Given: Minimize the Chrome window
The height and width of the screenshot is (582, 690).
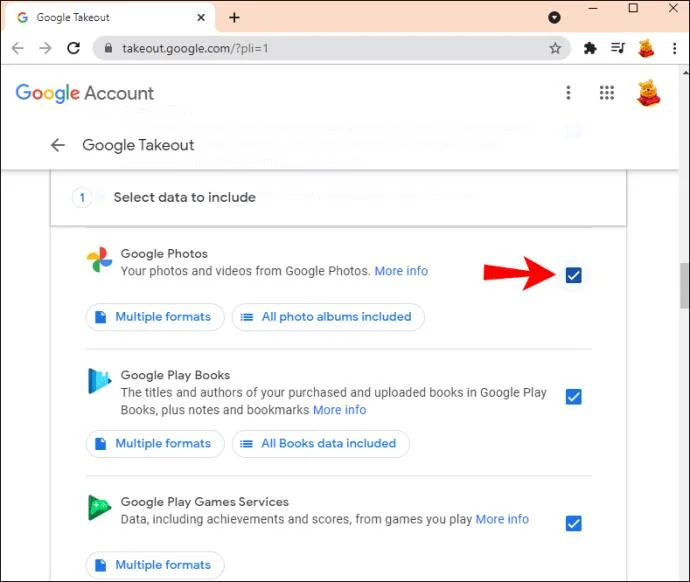Looking at the screenshot, I should click(593, 8).
